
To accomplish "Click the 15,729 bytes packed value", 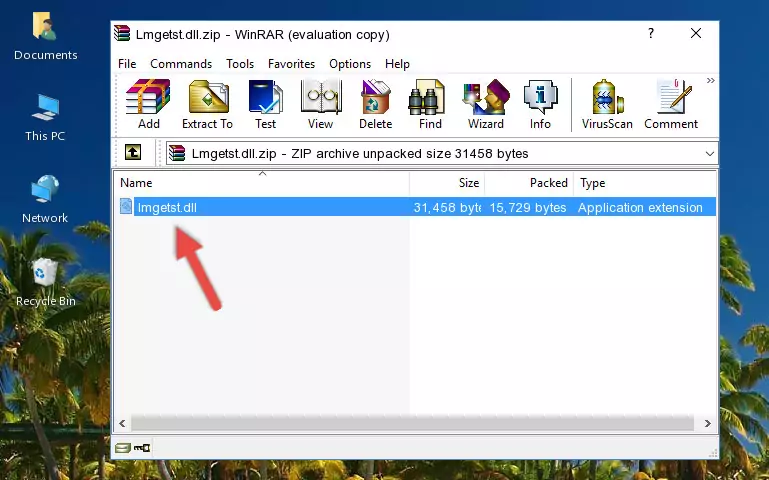I will coord(528,207).
